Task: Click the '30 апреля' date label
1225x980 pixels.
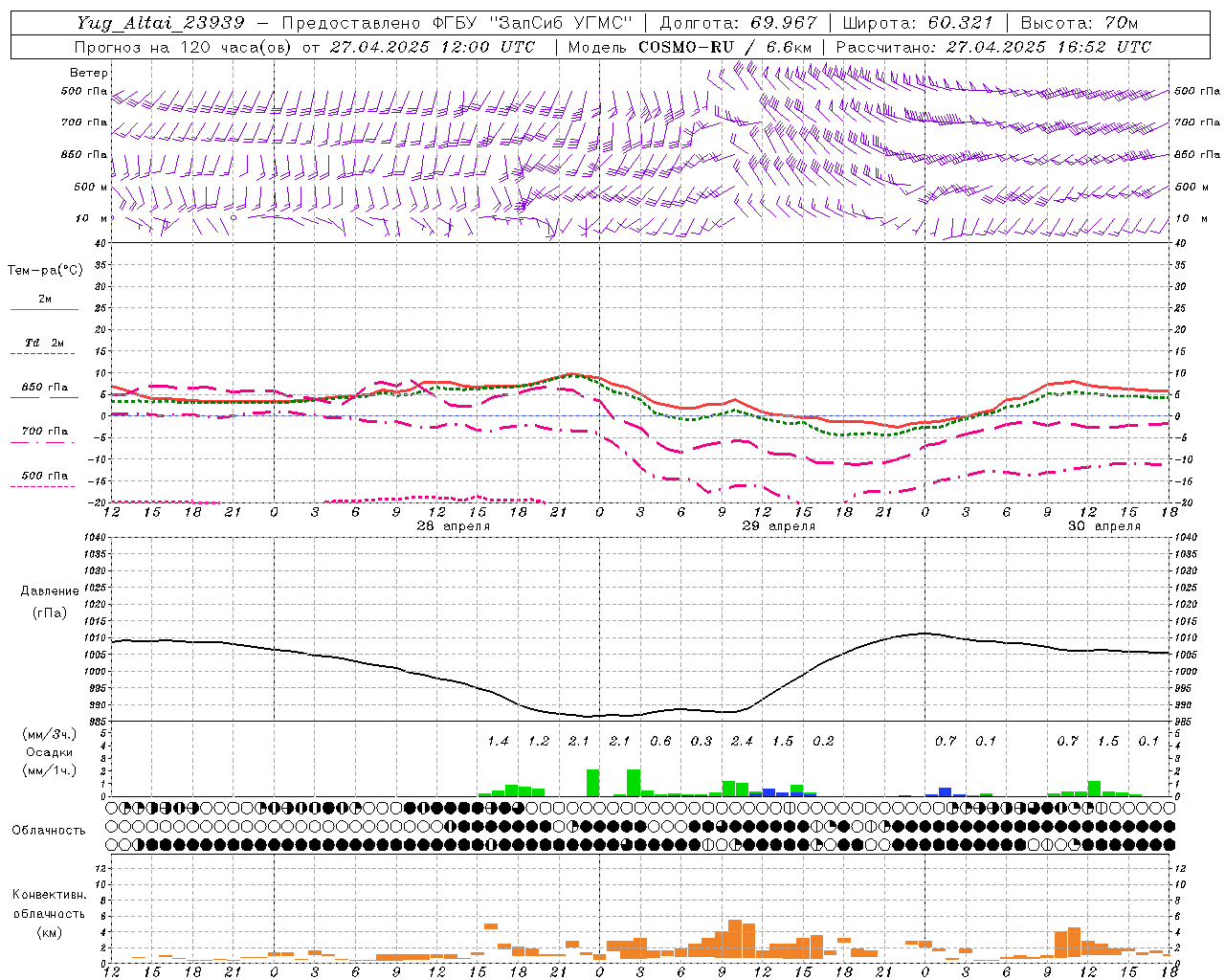Action: point(1104,526)
